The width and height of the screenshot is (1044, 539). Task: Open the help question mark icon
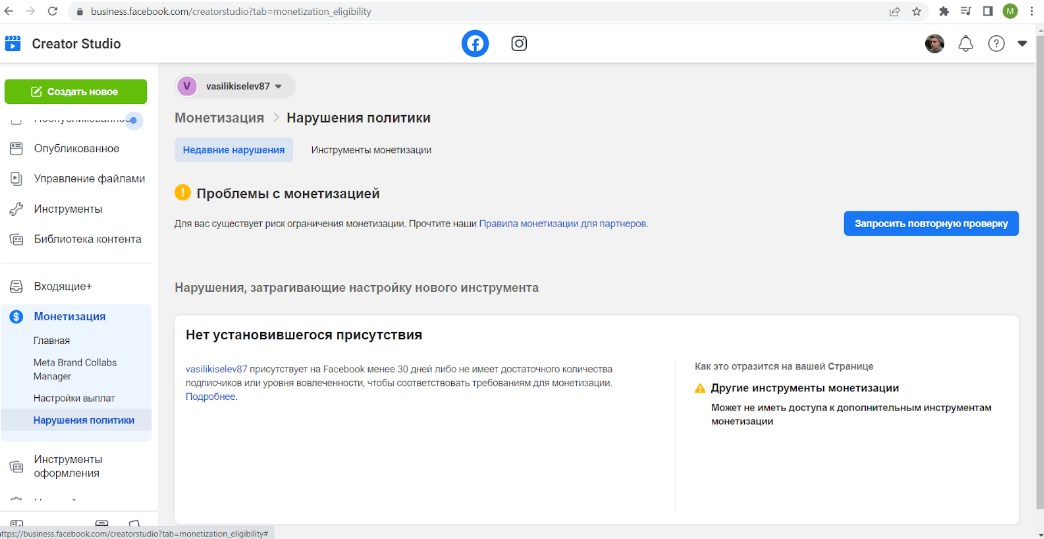point(996,44)
